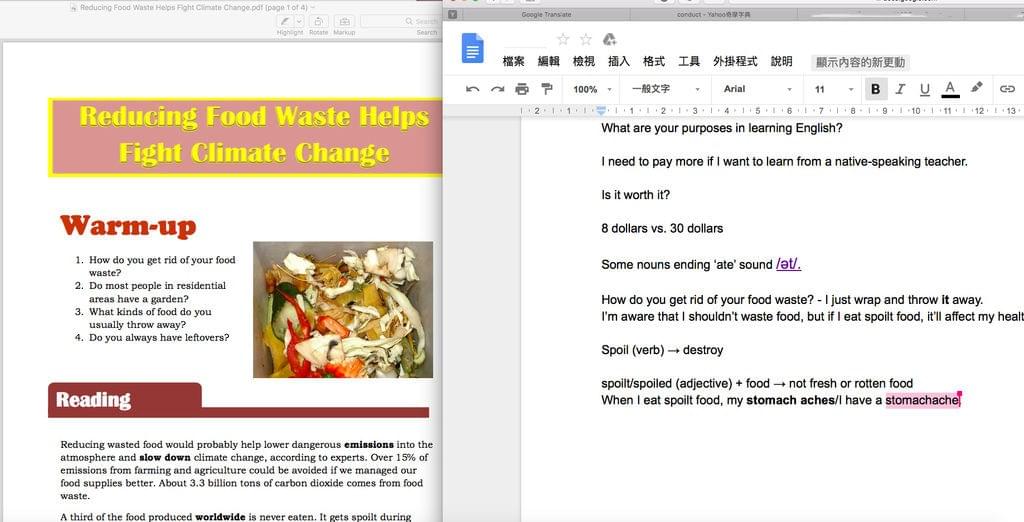Screen dimensions: 1024x522
Task: Click the small icon left of Google Translate tab
Action: (453, 14)
